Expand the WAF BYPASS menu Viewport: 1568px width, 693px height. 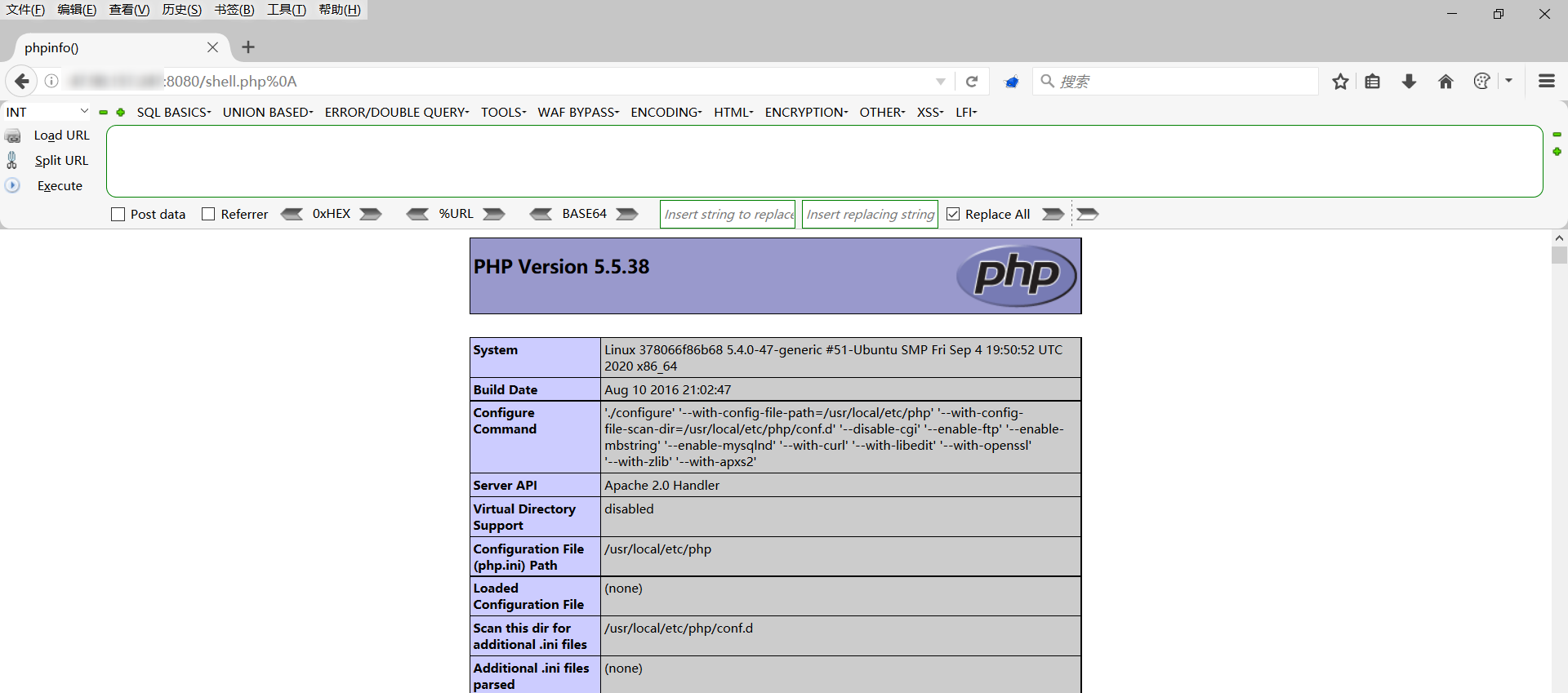(578, 112)
